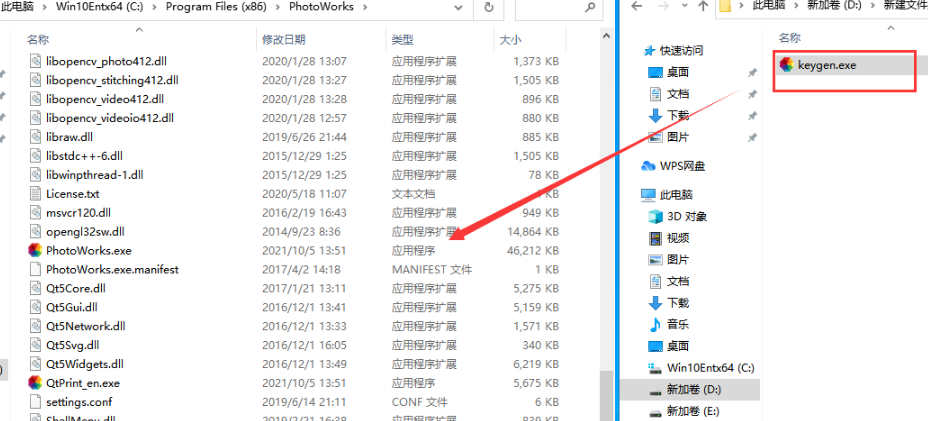The height and width of the screenshot is (421, 928).
Task: Select 下载 under Quick Access
Action: (678, 115)
